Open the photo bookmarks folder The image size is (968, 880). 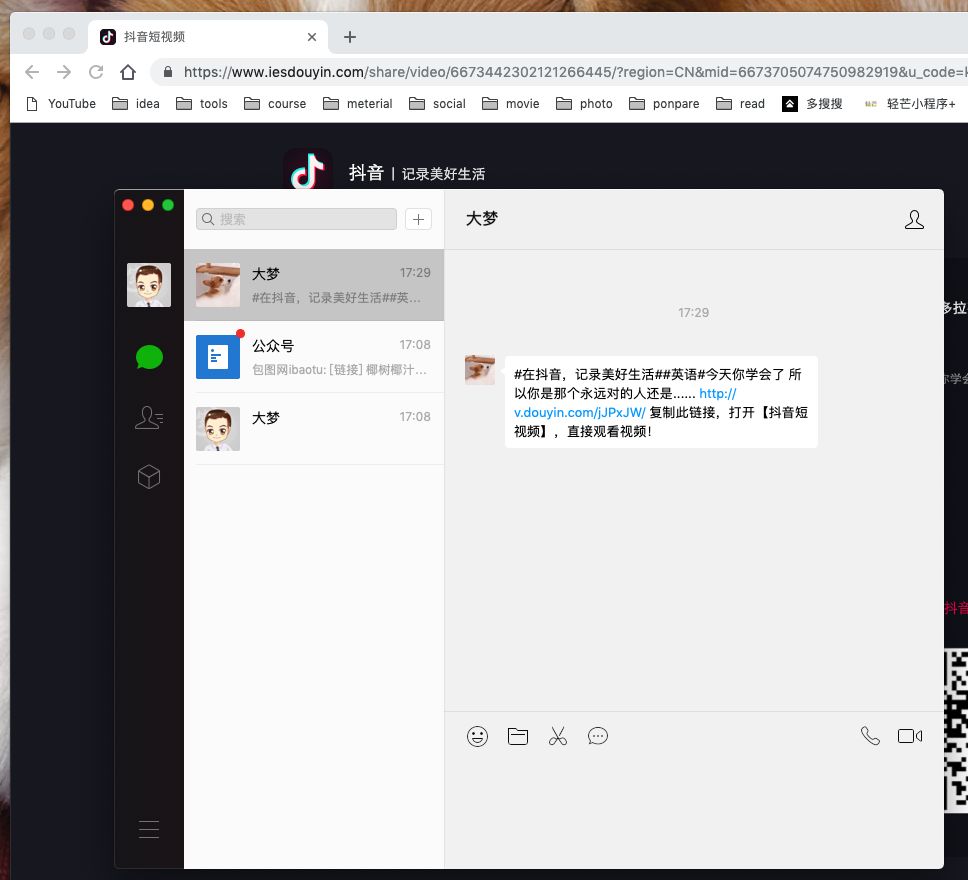pos(584,104)
